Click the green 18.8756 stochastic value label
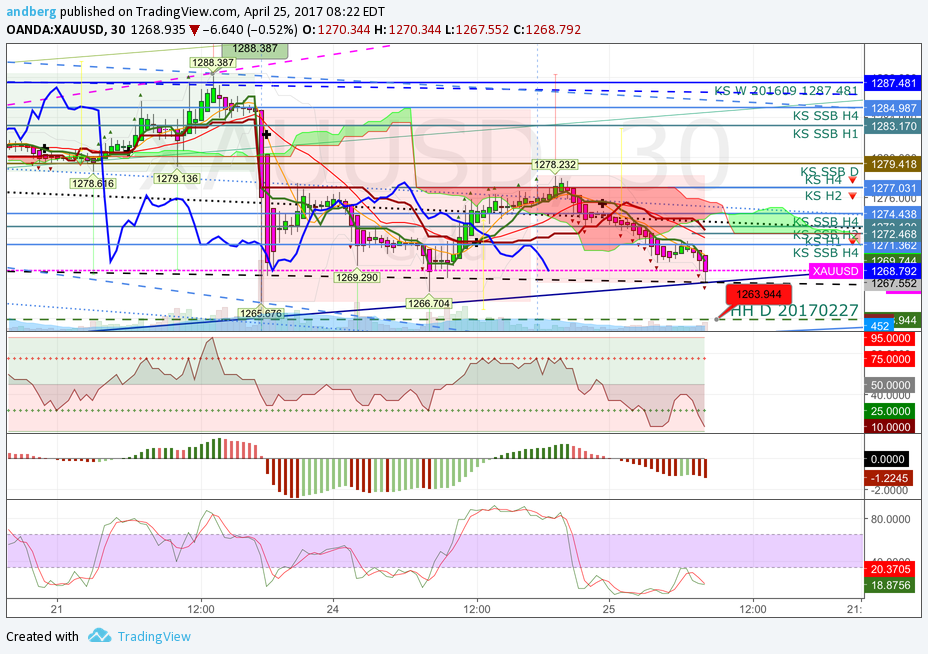928x654 pixels. [x=890, y=585]
